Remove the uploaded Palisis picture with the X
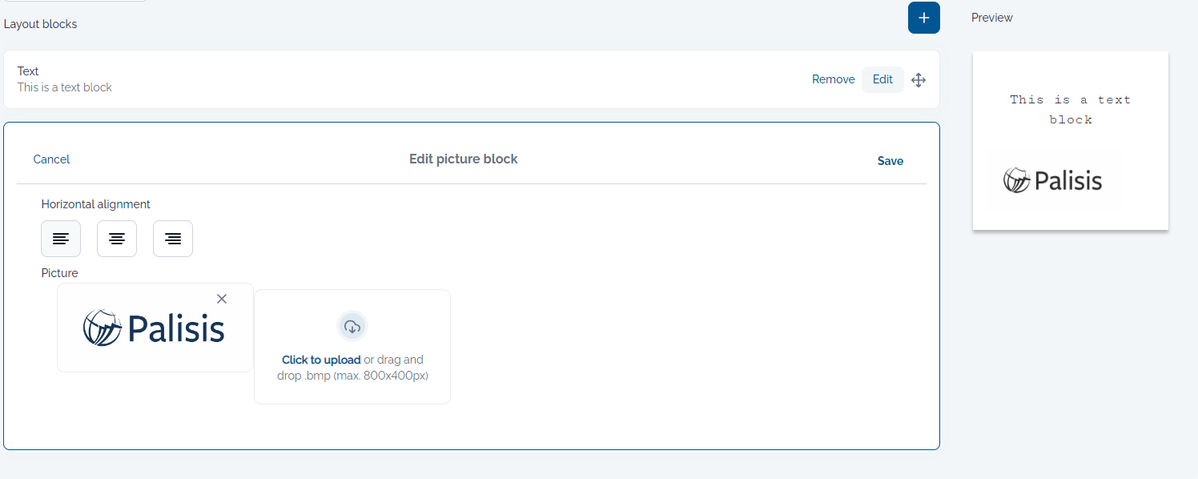The height and width of the screenshot is (479, 1198). [222, 299]
